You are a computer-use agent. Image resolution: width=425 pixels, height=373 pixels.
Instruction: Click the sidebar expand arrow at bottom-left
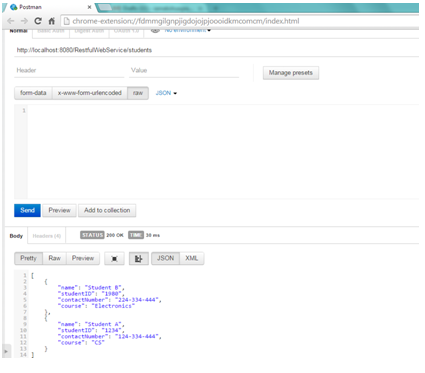click(x=6, y=351)
